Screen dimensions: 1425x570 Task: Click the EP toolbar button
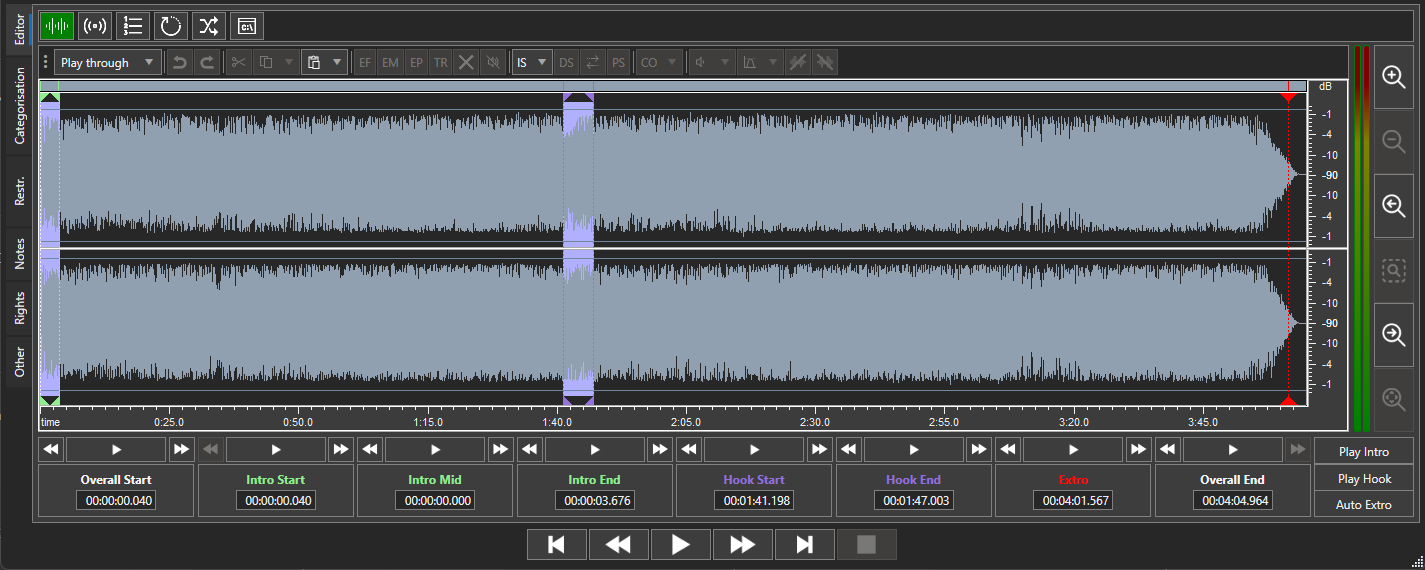coord(416,62)
